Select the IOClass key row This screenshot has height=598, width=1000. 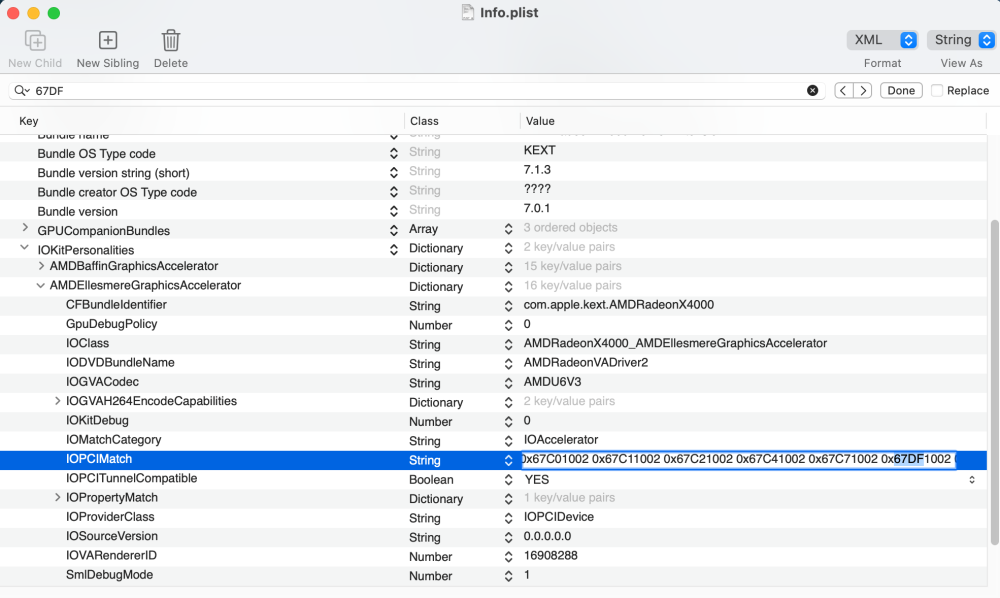(x=87, y=343)
